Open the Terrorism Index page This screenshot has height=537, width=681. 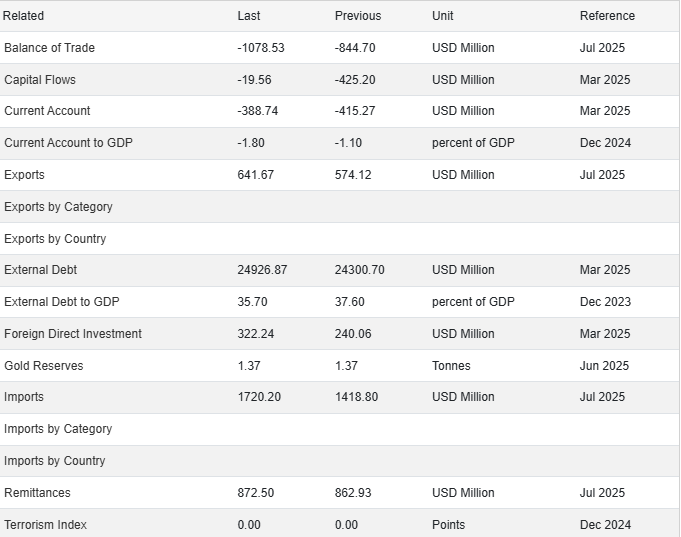45,525
